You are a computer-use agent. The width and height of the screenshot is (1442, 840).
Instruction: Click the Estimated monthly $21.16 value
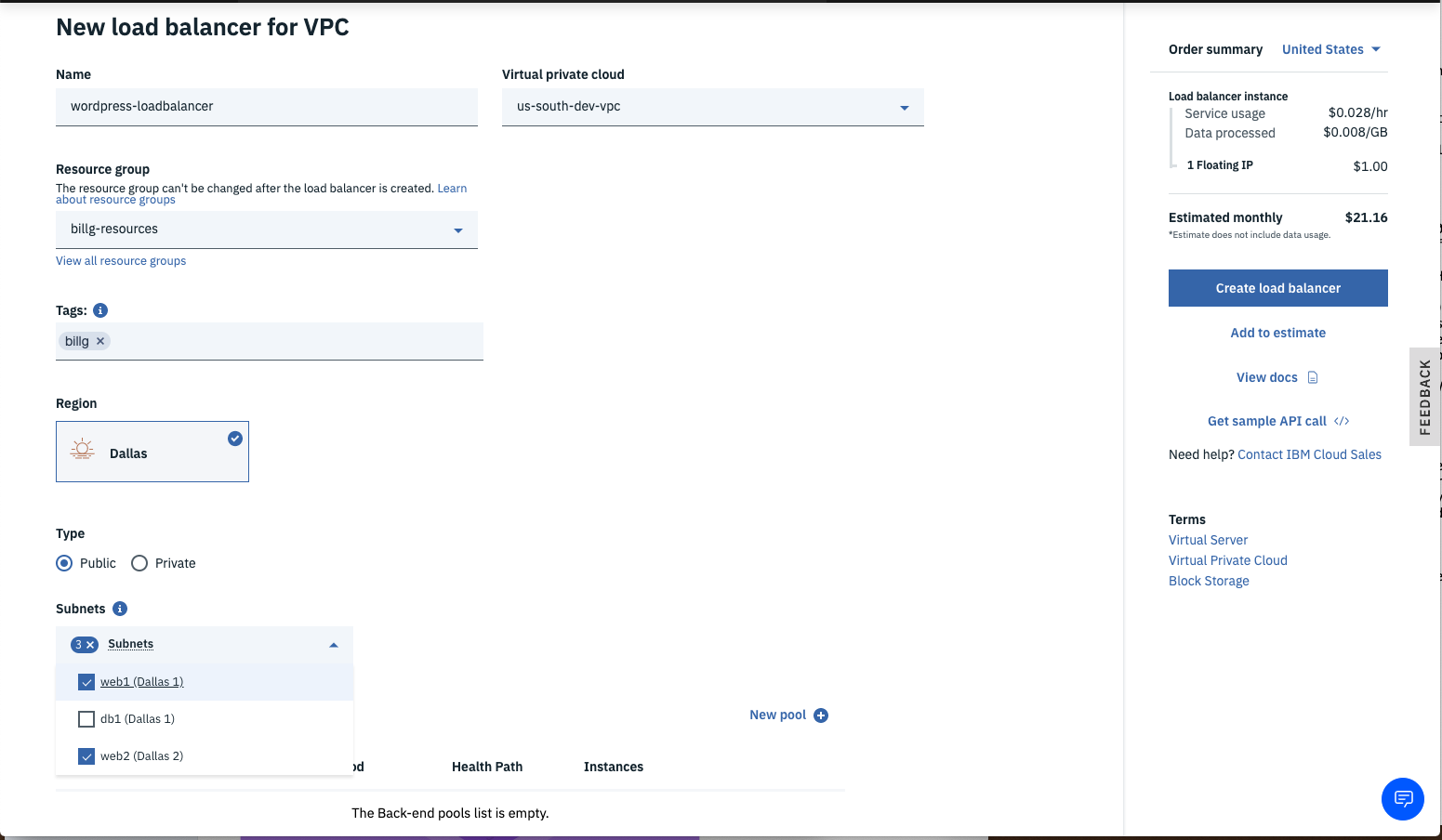tap(1366, 217)
